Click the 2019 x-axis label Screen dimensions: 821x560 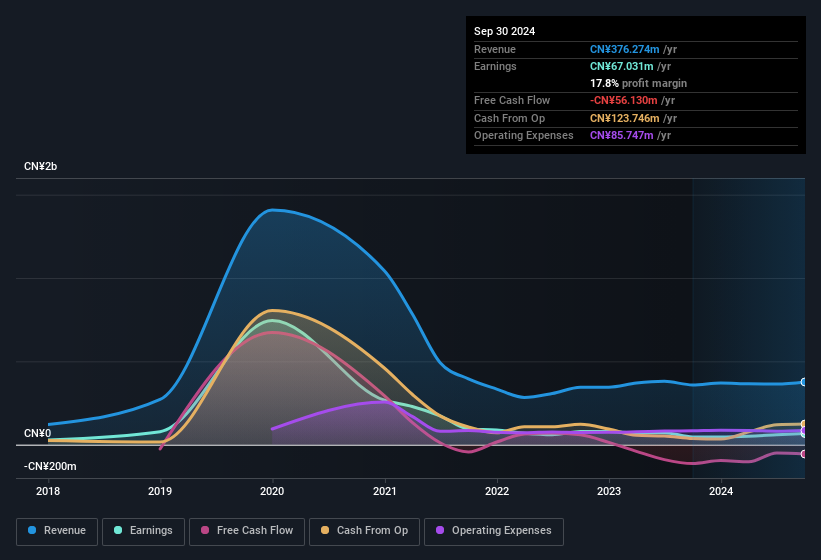[160, 491]
